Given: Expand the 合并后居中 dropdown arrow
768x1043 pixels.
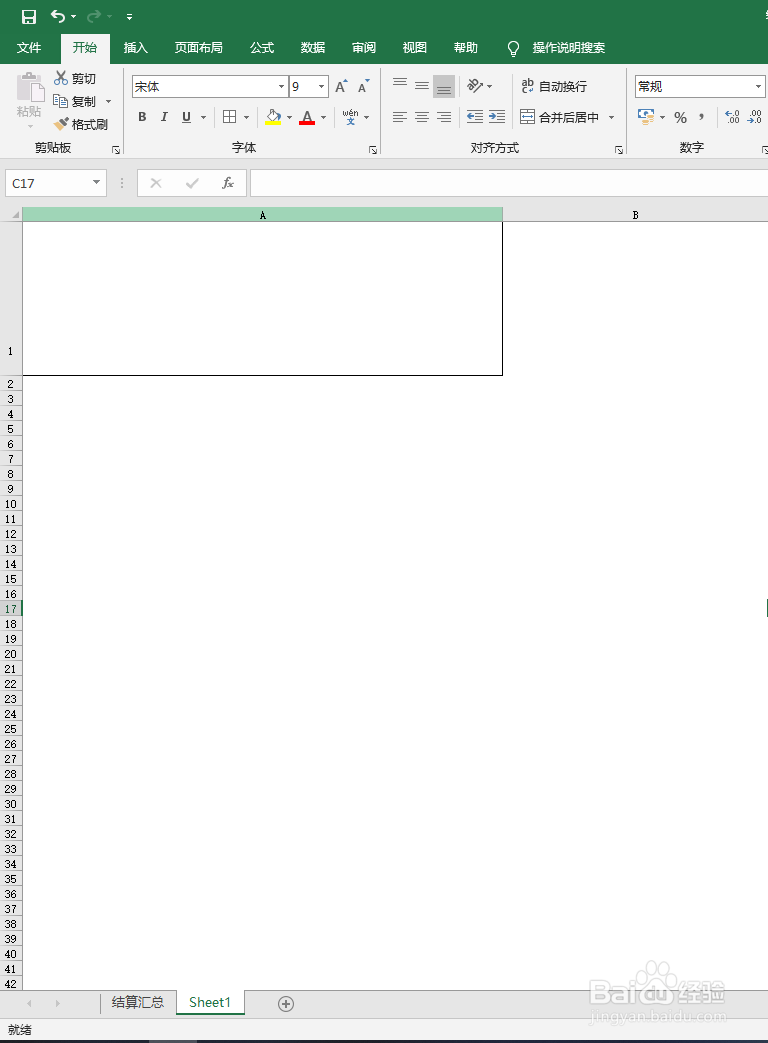Looking at the screenshot, I should click(x=612, y=118).
